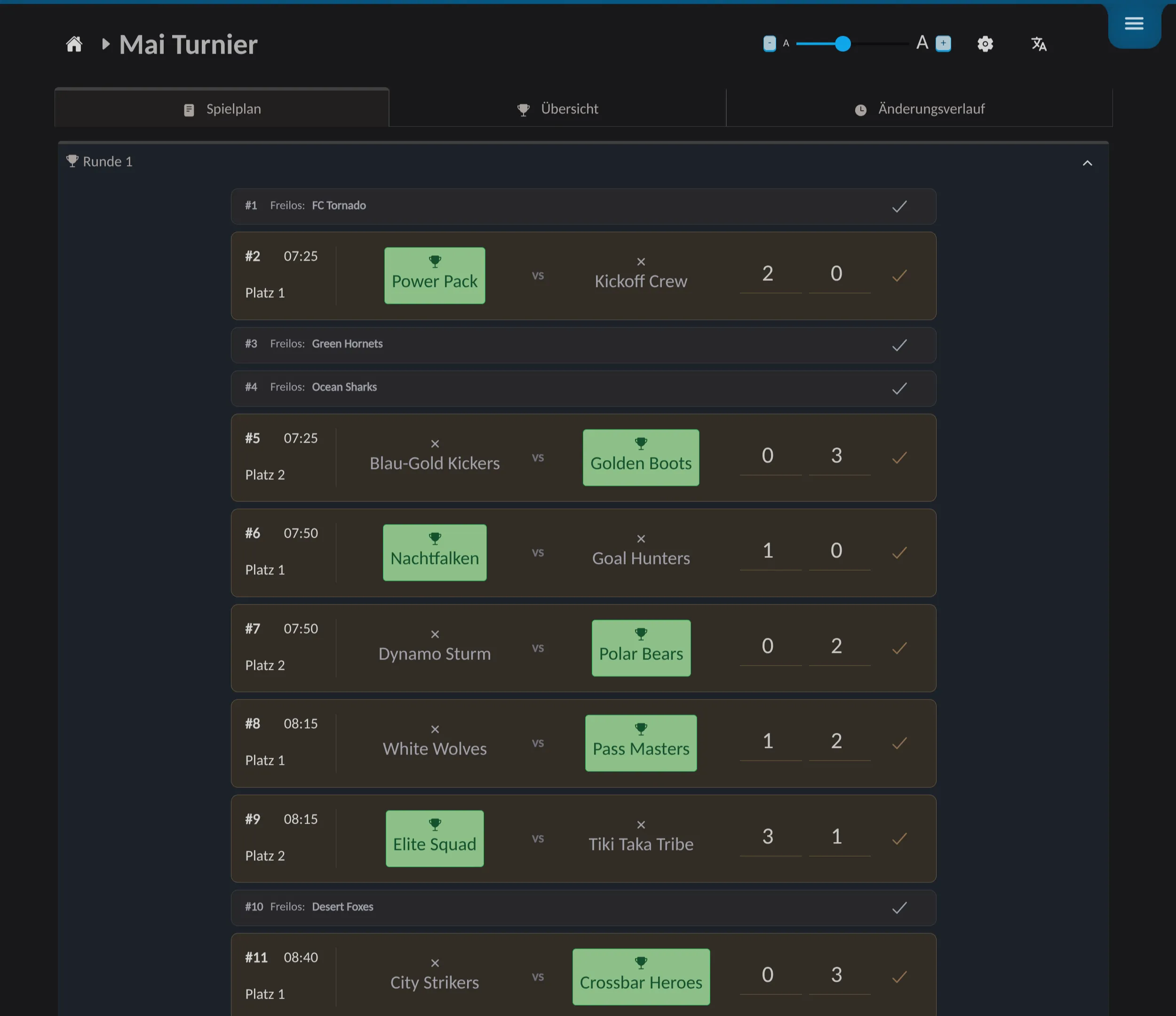Edit Elite Squad score field showing 3
Viewport: 1176px width, 1016px height.
771,837
